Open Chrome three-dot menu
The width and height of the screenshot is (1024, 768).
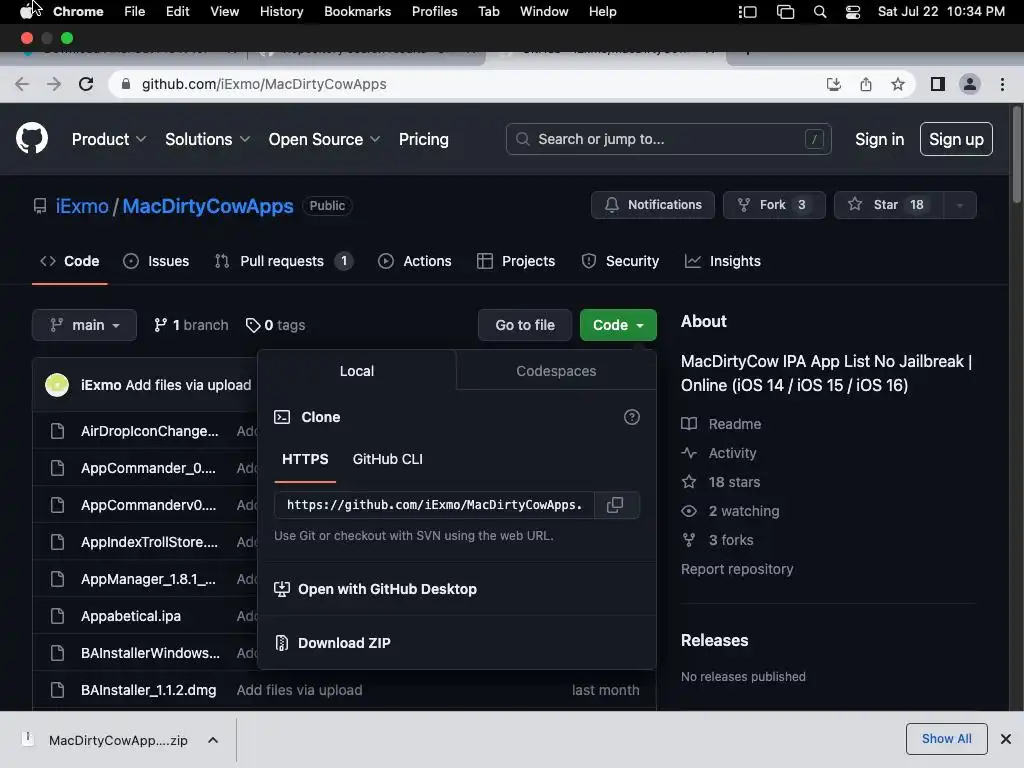1002,84
